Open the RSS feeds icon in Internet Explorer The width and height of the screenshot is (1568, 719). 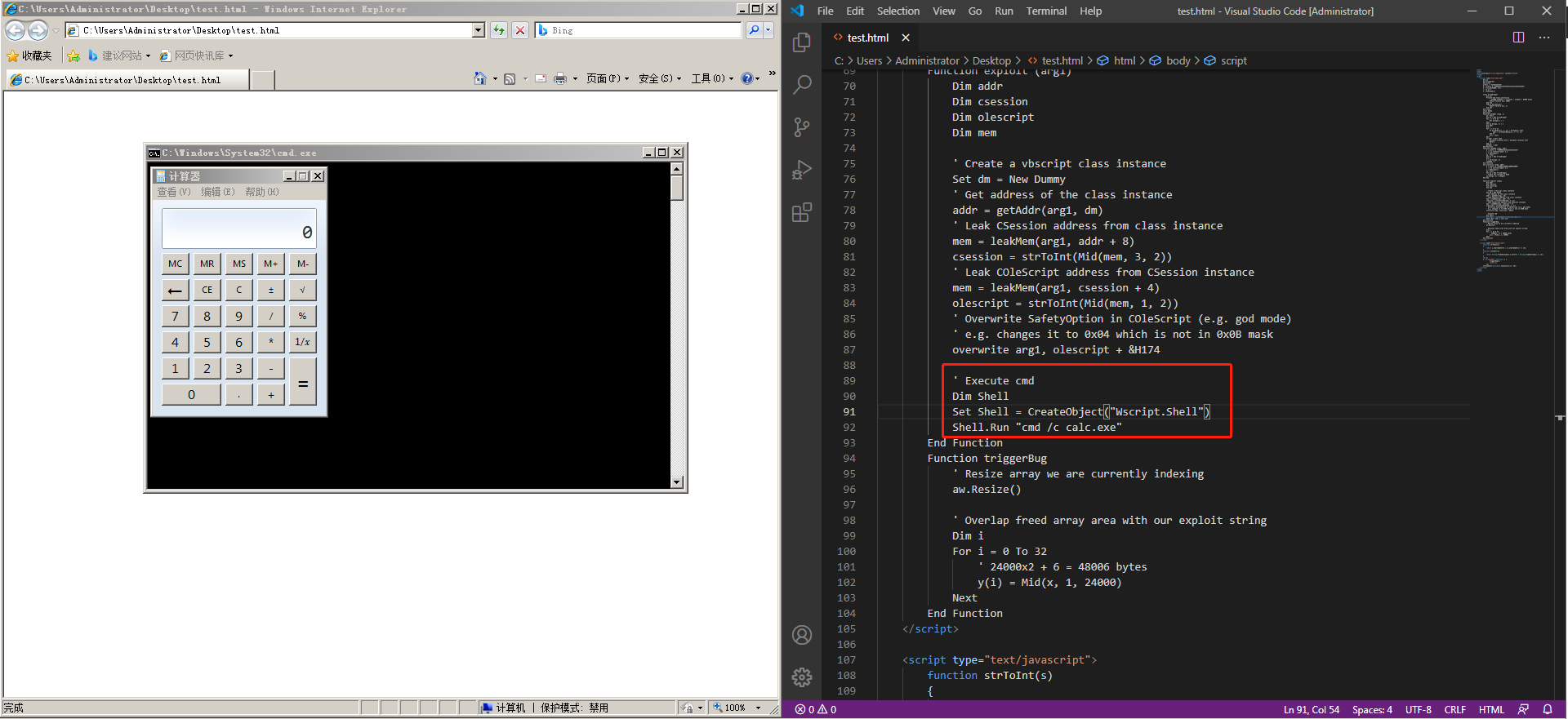coord(510,78)
